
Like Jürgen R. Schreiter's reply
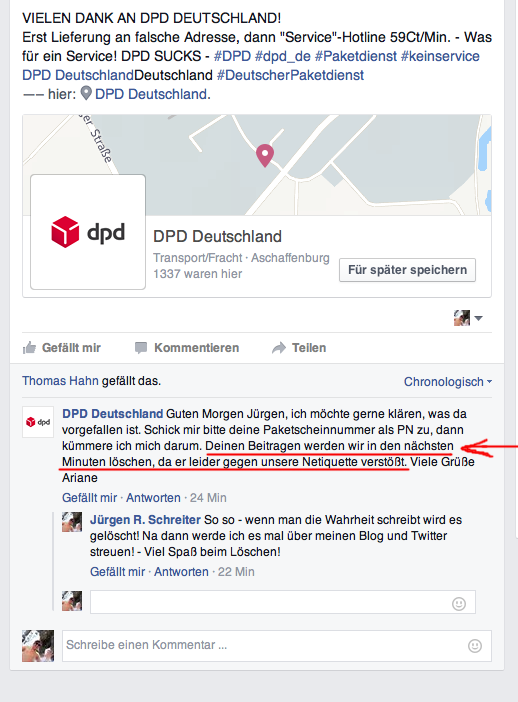(x=117, y=572)
